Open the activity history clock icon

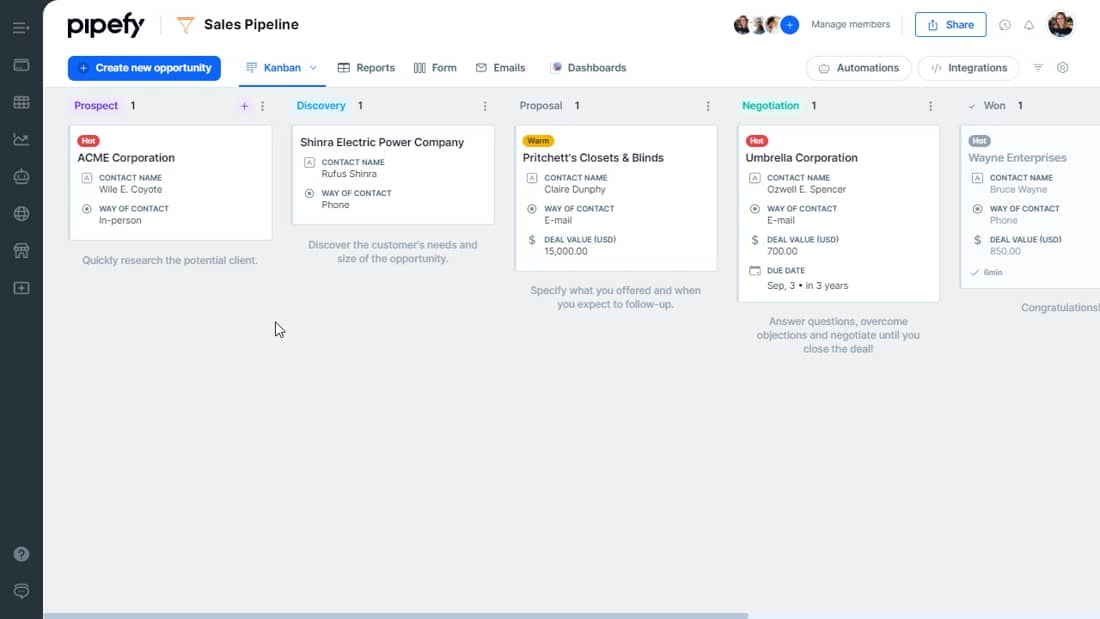(1005, 25)
